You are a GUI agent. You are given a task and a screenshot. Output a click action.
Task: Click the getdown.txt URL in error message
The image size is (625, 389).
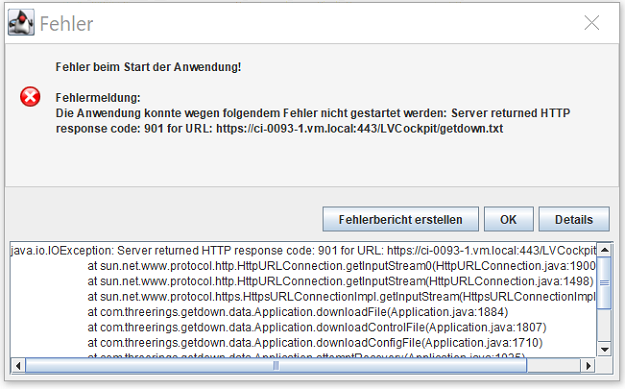tap(360, 129)
